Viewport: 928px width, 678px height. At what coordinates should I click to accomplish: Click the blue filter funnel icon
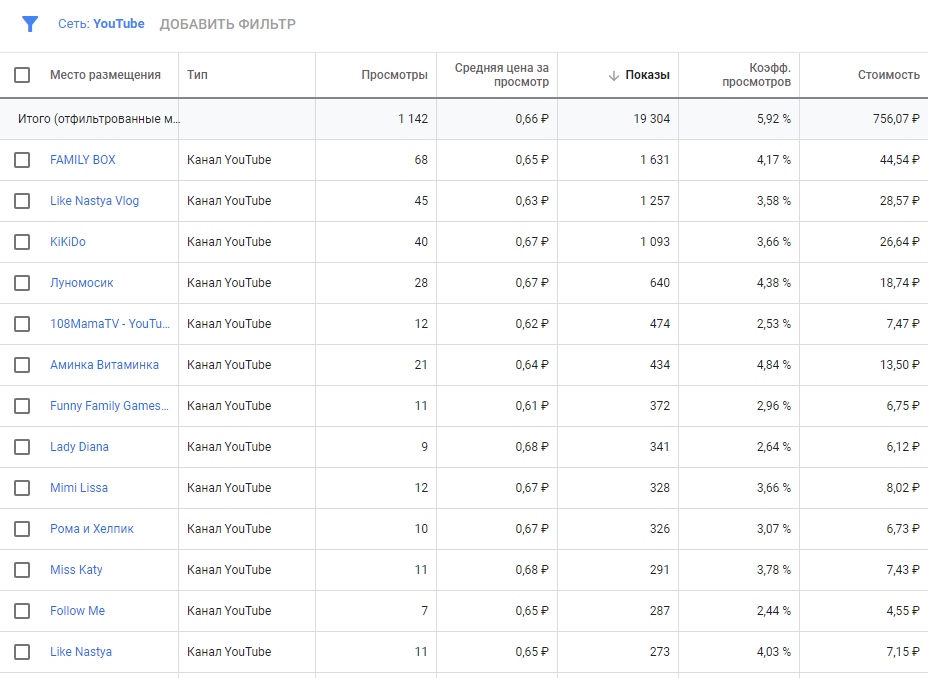[x=30, y=24]
